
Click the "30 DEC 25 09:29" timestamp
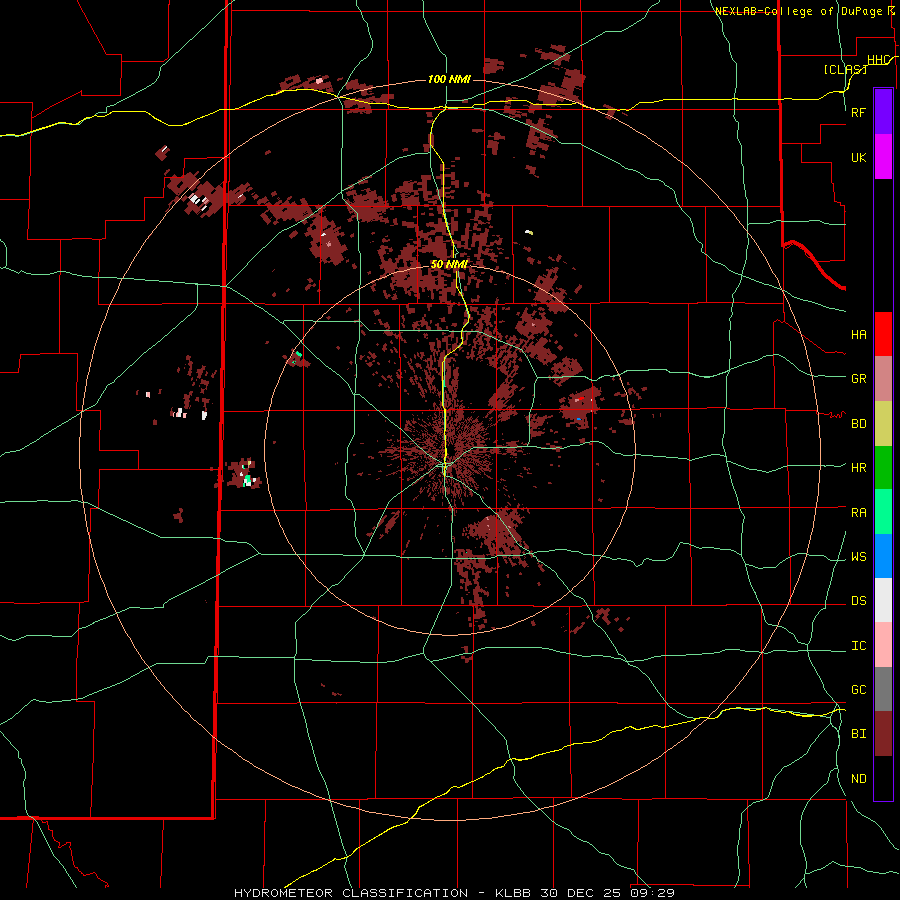click(x=607, y=893)
